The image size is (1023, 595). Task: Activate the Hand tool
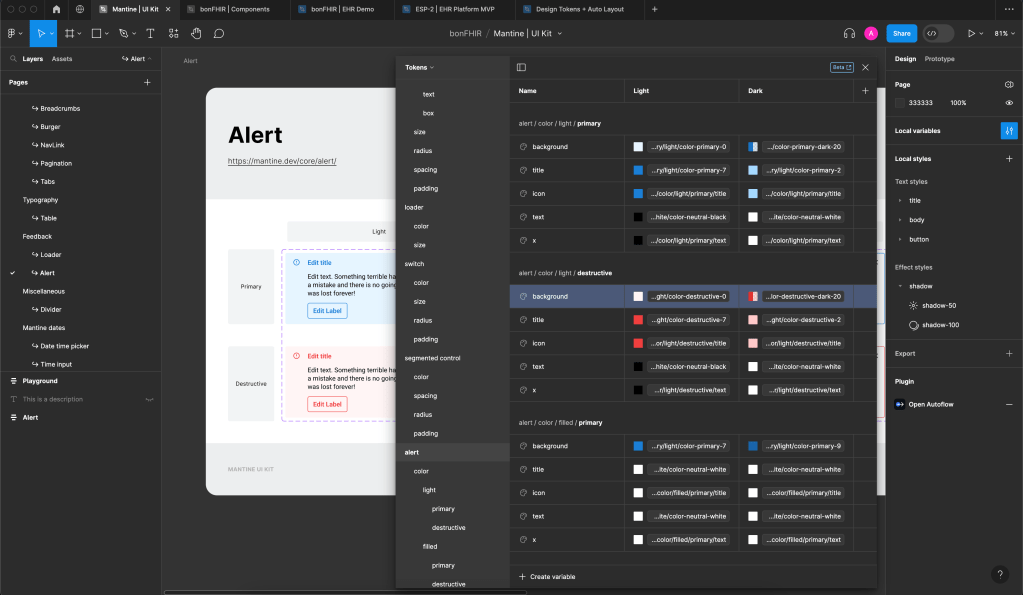pos(196,33)
